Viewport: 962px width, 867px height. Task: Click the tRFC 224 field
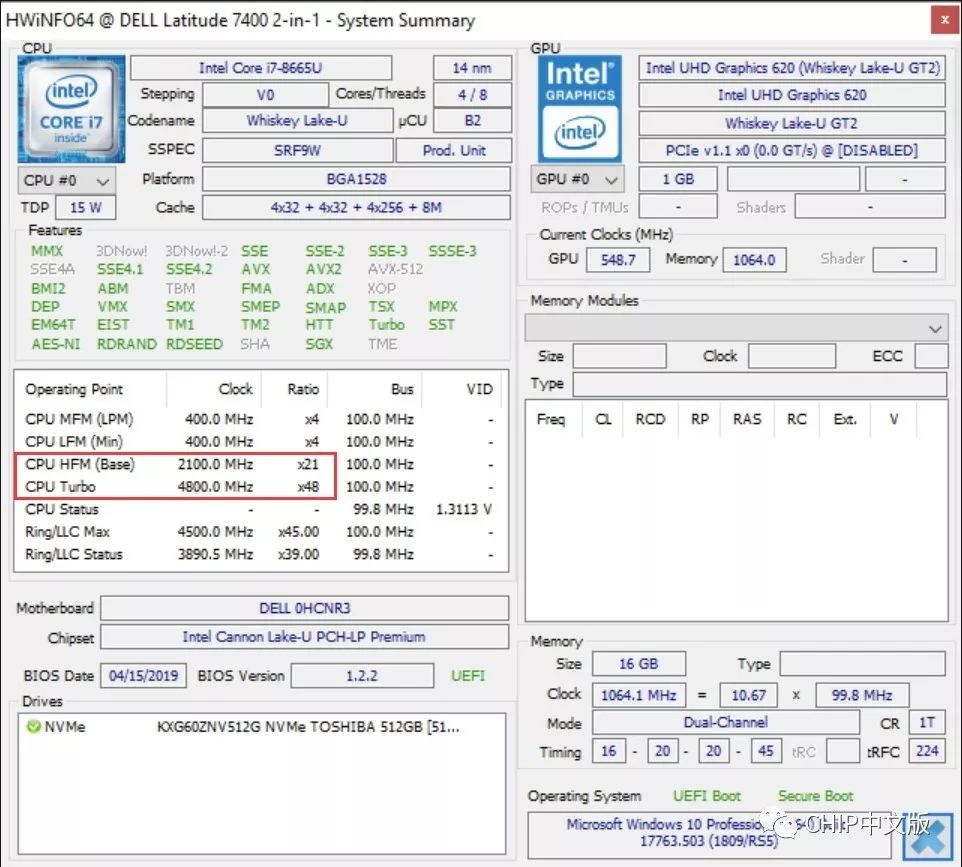click(926, 750)
